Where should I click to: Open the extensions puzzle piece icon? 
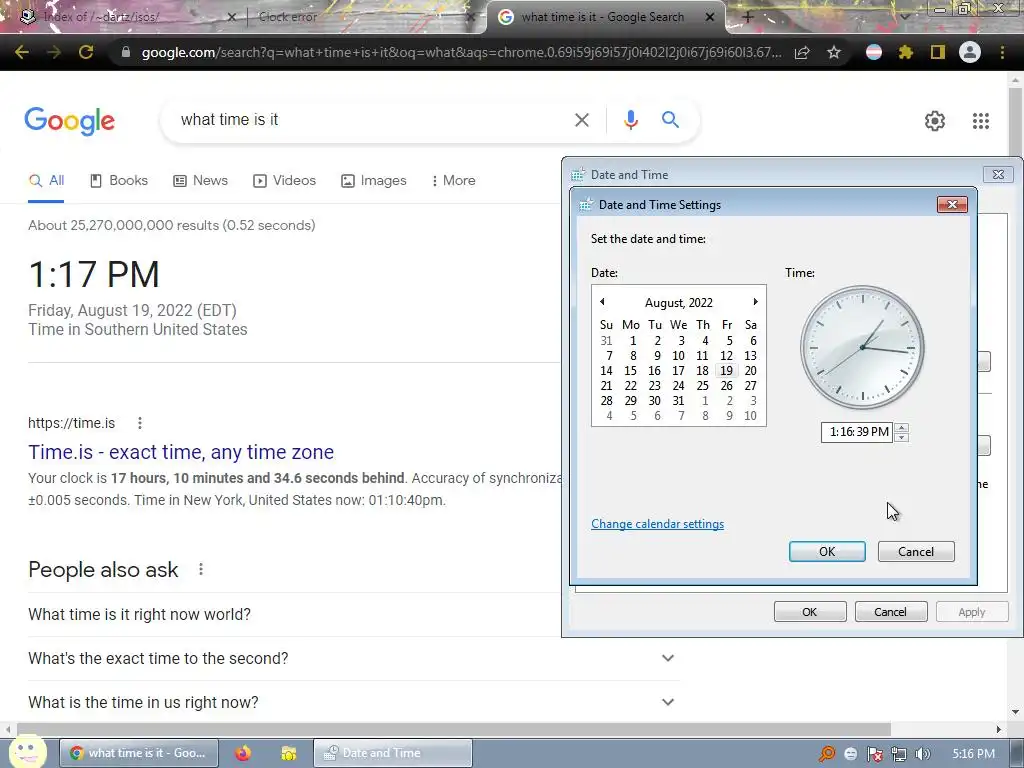pos(906,52)
